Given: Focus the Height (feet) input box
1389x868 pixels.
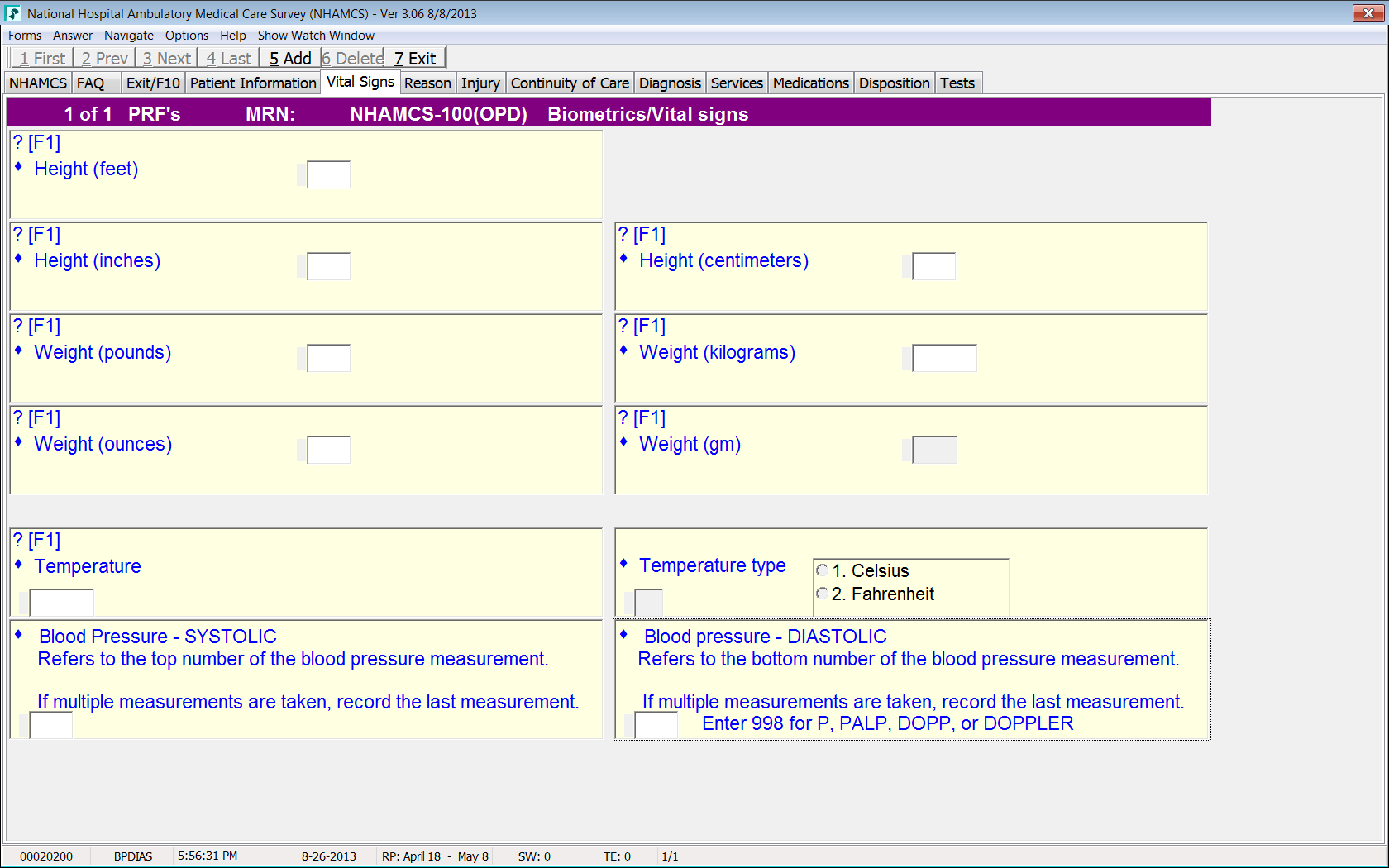Looking at the screenshot, I should [x=329, y=174].
